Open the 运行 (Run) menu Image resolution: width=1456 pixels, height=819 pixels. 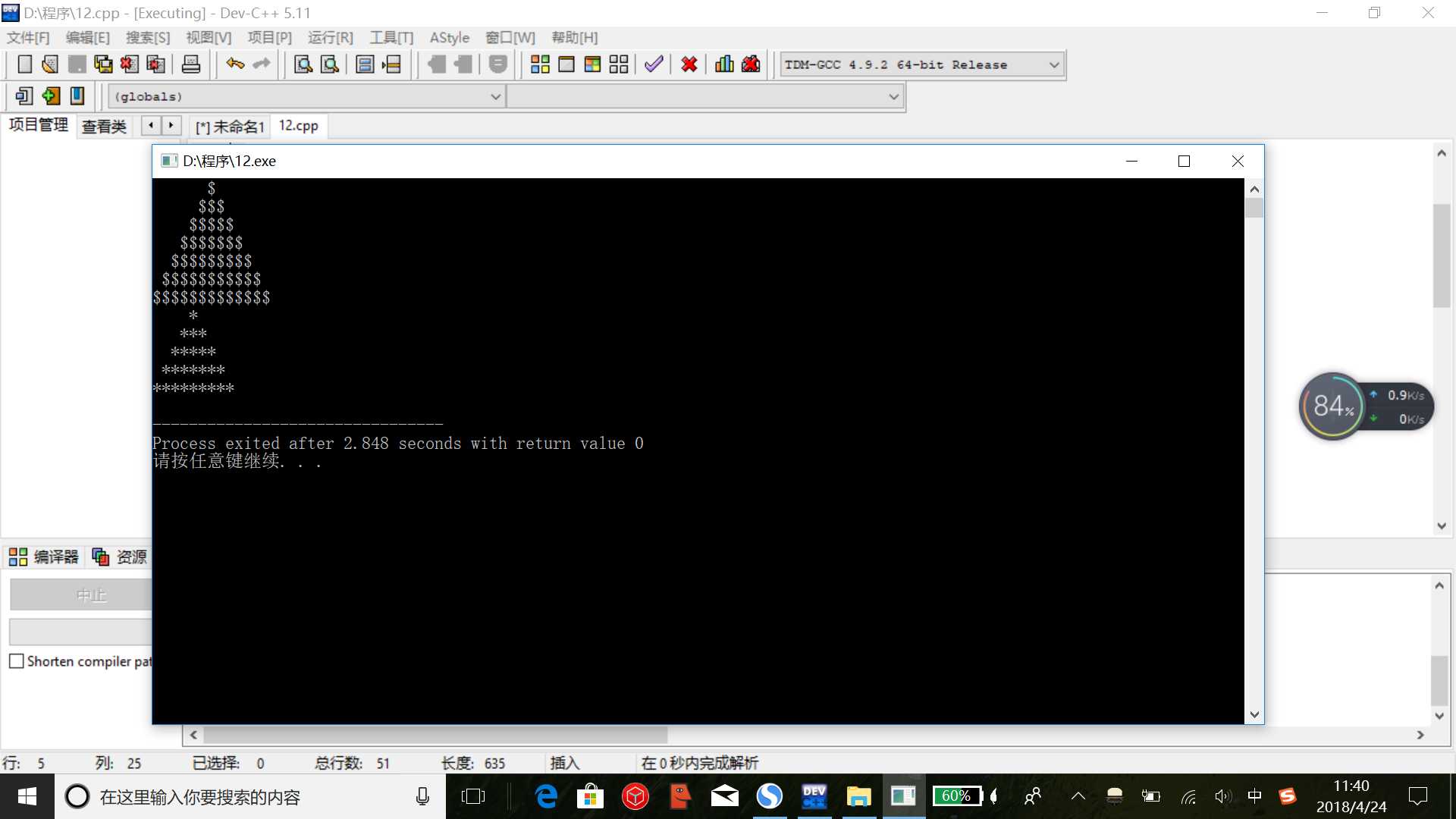tap(329, 37)
